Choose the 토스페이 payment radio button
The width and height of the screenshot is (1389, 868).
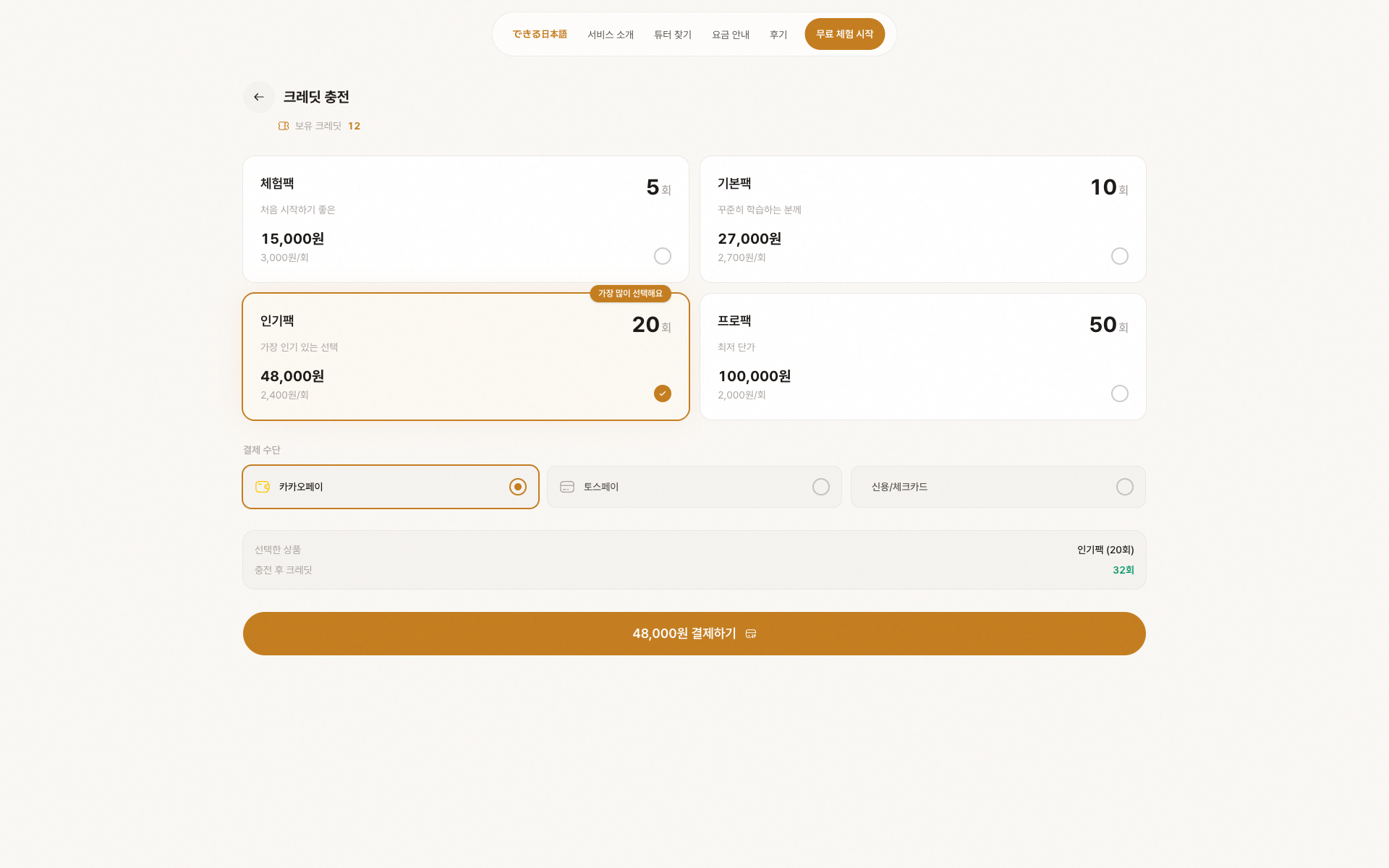coord(820,487)
